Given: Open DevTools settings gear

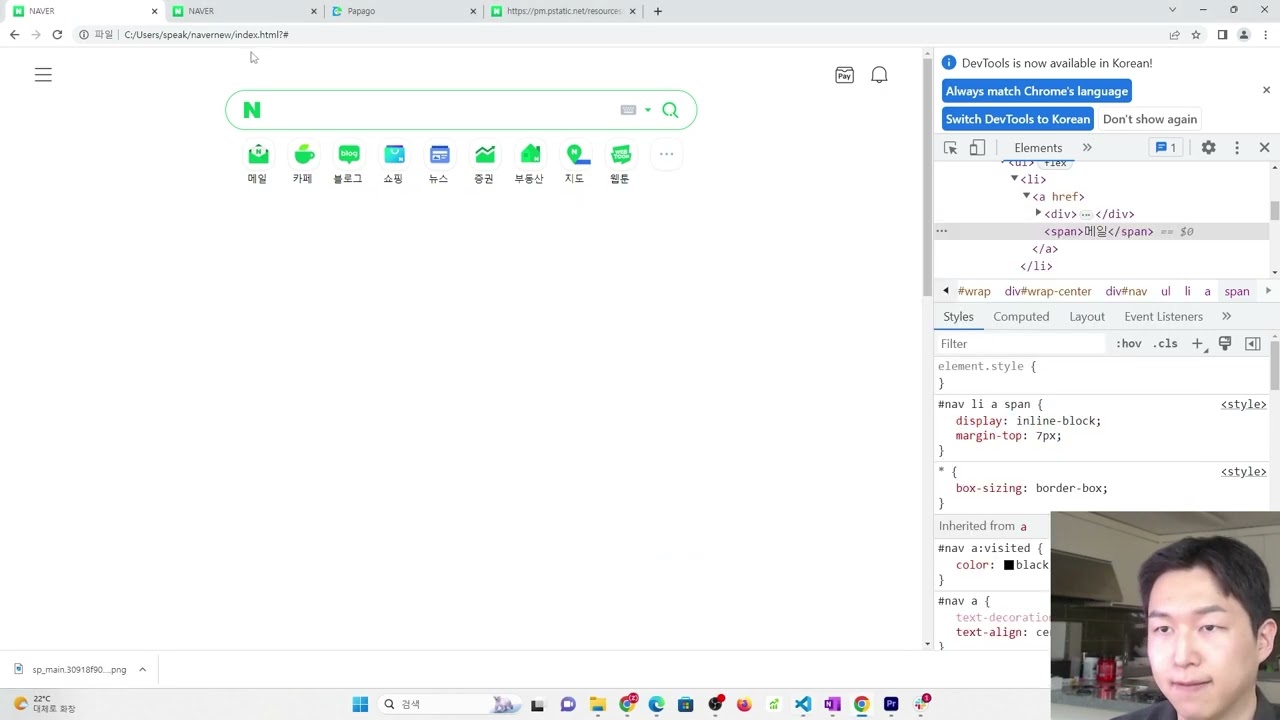Looking at the screenshot, I should tap(1209, 148).
